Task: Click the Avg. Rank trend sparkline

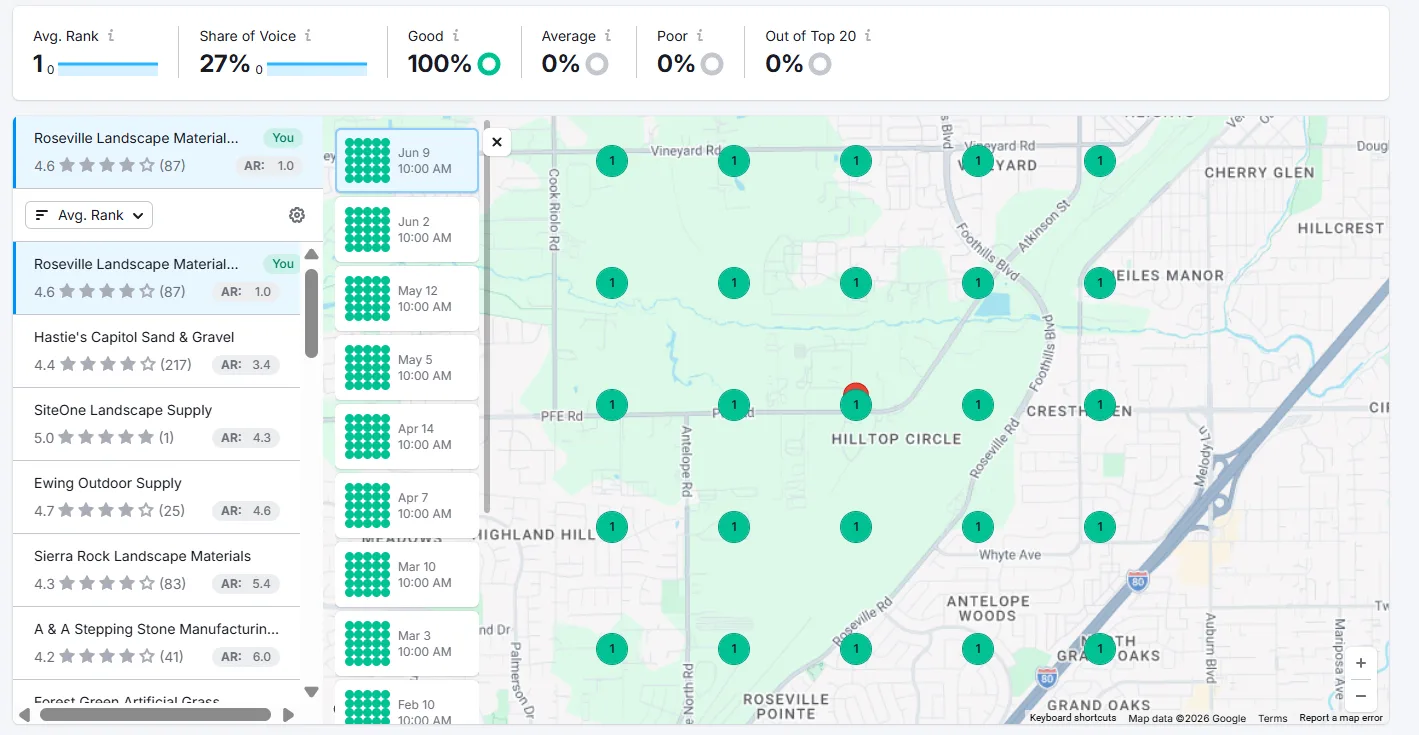Action: [x=108, y=67]
